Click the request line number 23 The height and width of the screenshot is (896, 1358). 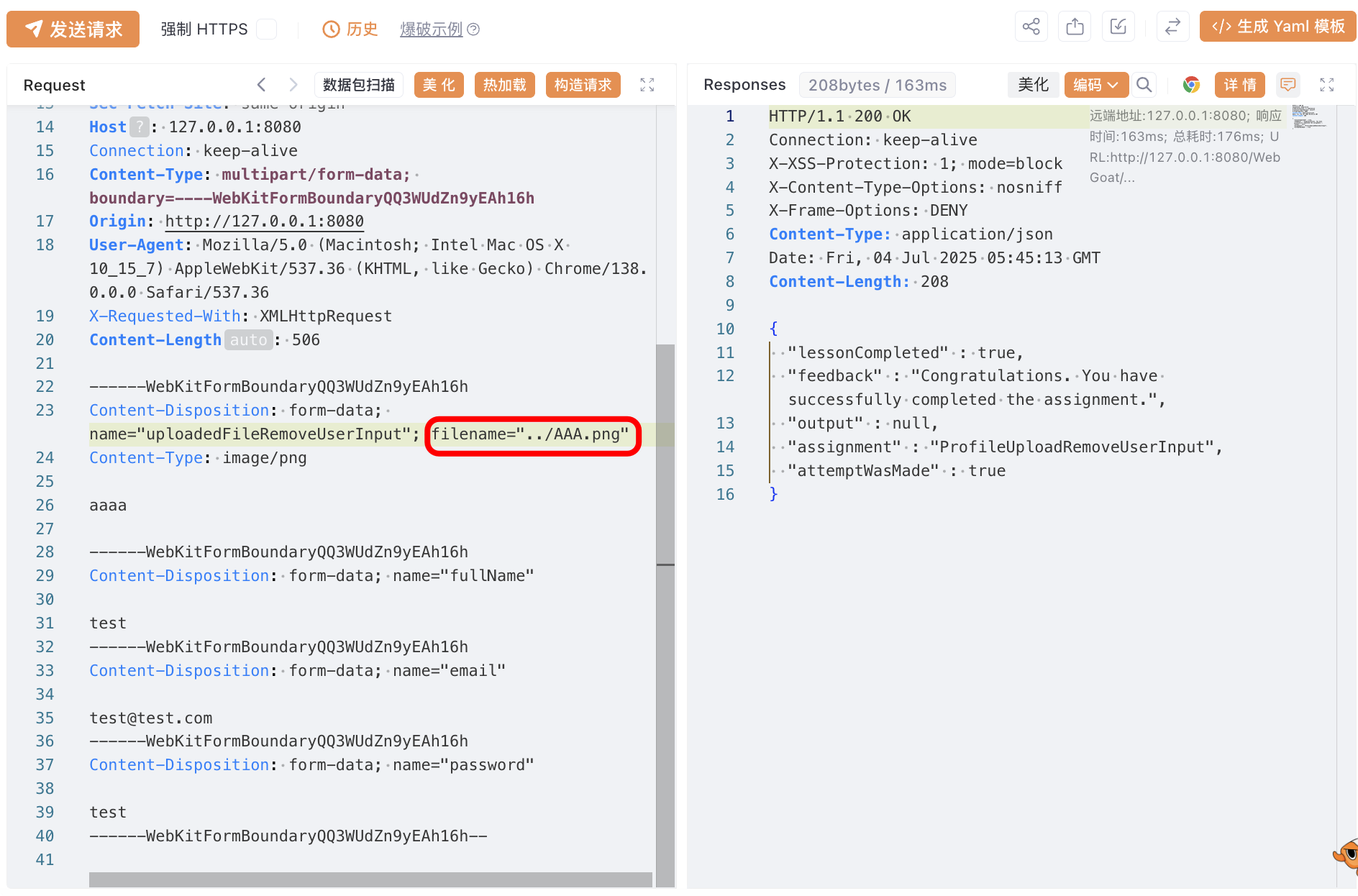click(x=45, y=411)
